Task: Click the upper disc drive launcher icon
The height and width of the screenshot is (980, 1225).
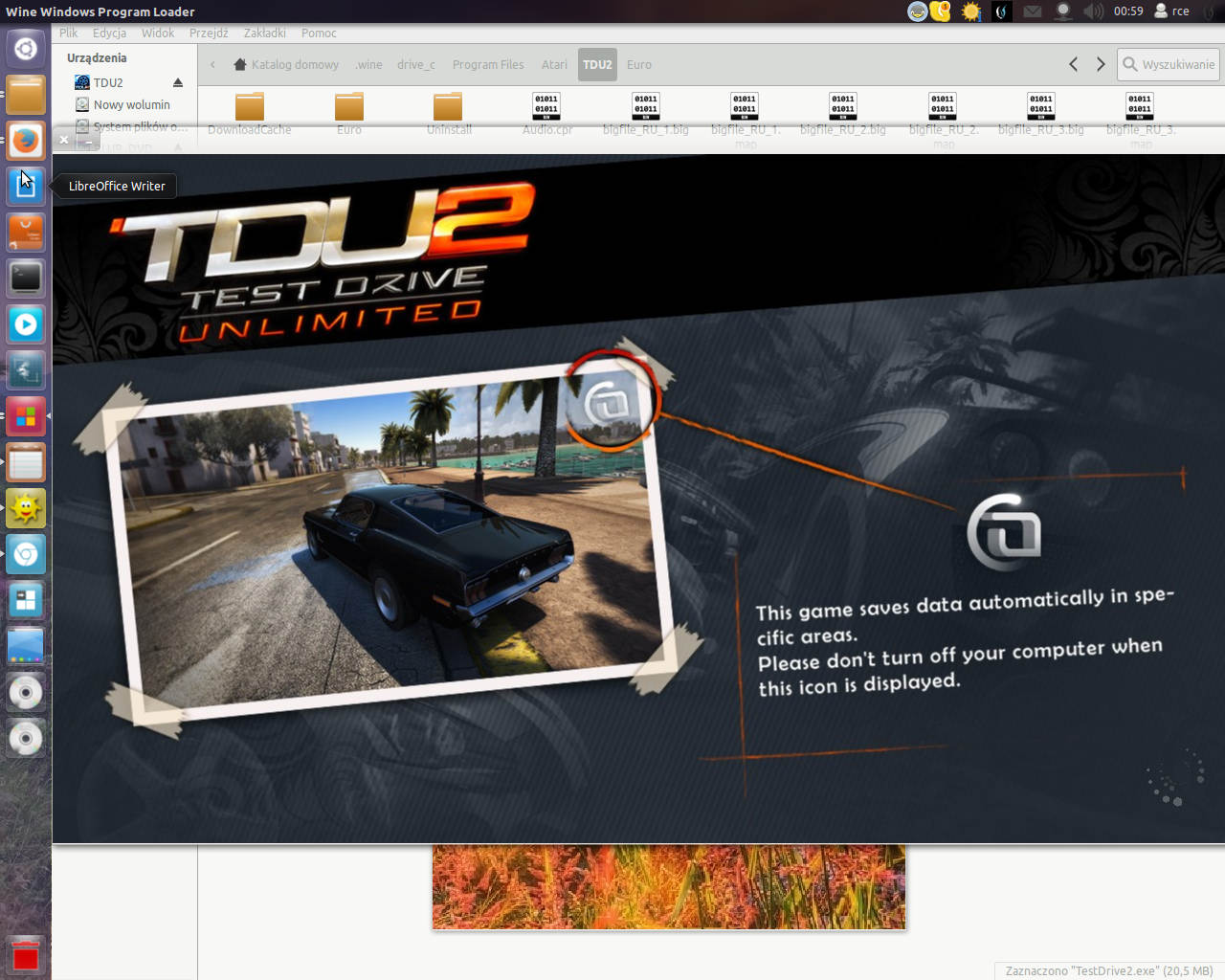Action: (26, 692)
